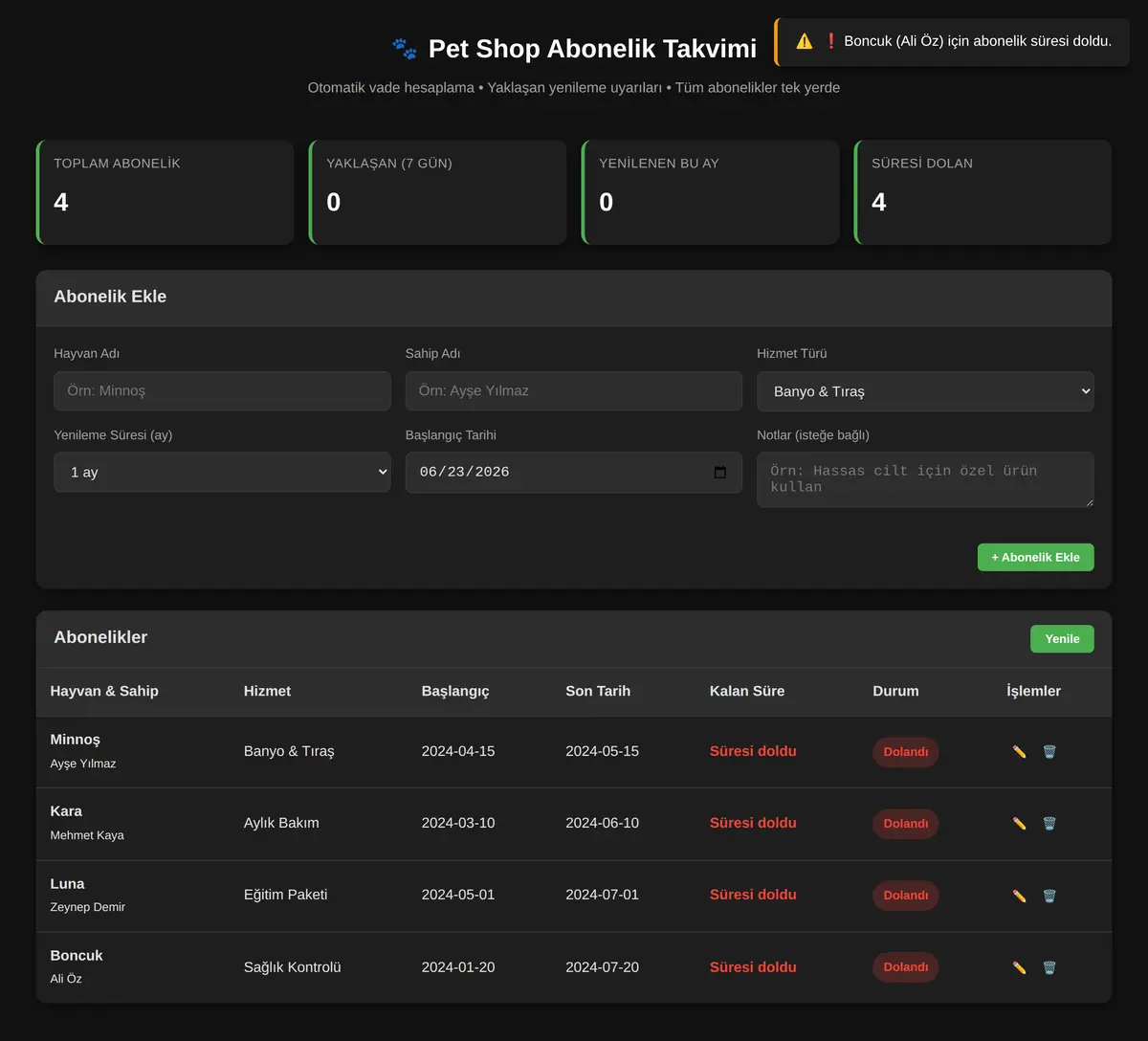The image size is (1148, 1041).
Task: Delete Kara subscription with trash icon
Action: click(x=1049, y=824)
